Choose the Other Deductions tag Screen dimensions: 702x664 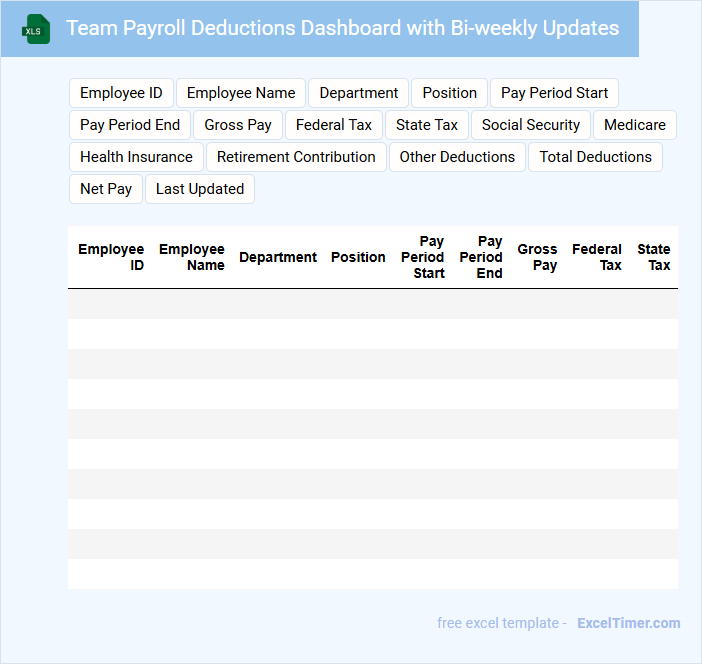click(457, 157)
